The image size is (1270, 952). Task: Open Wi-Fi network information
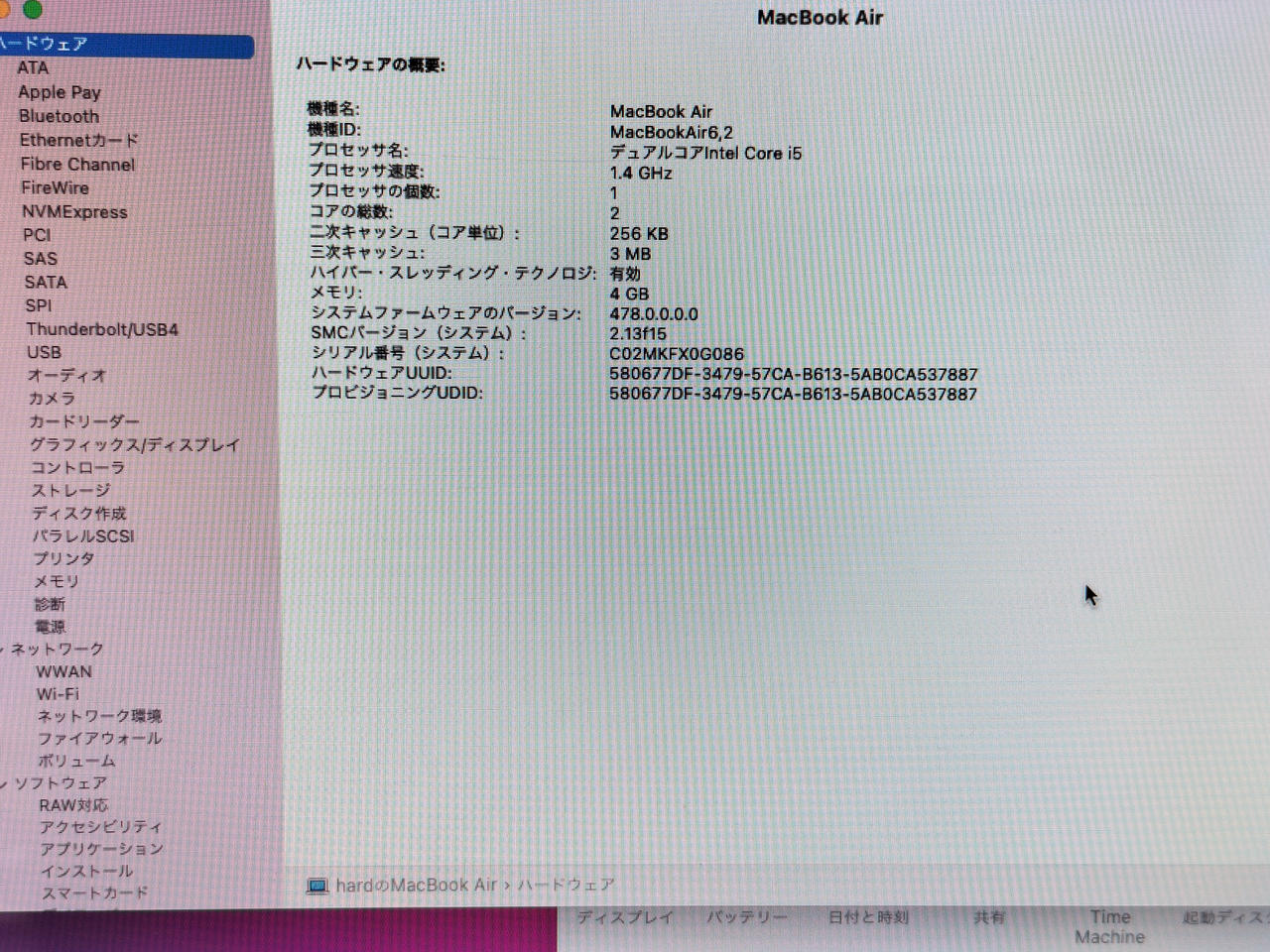tap(58, 694)
